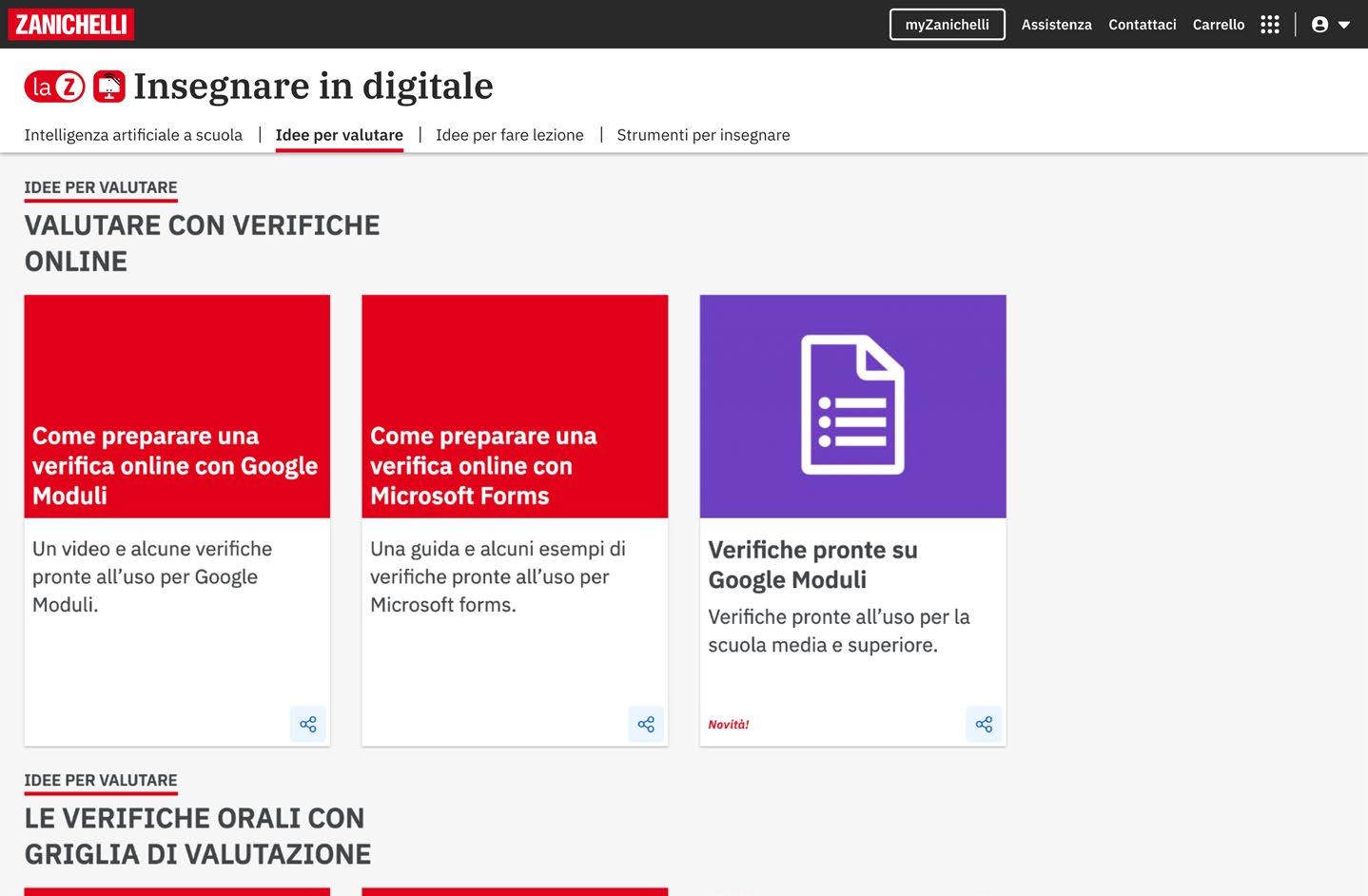1368x896 pixels.
Task: Click 'Un video e alcune verifiche pronte' description
Action: [152, 576]
